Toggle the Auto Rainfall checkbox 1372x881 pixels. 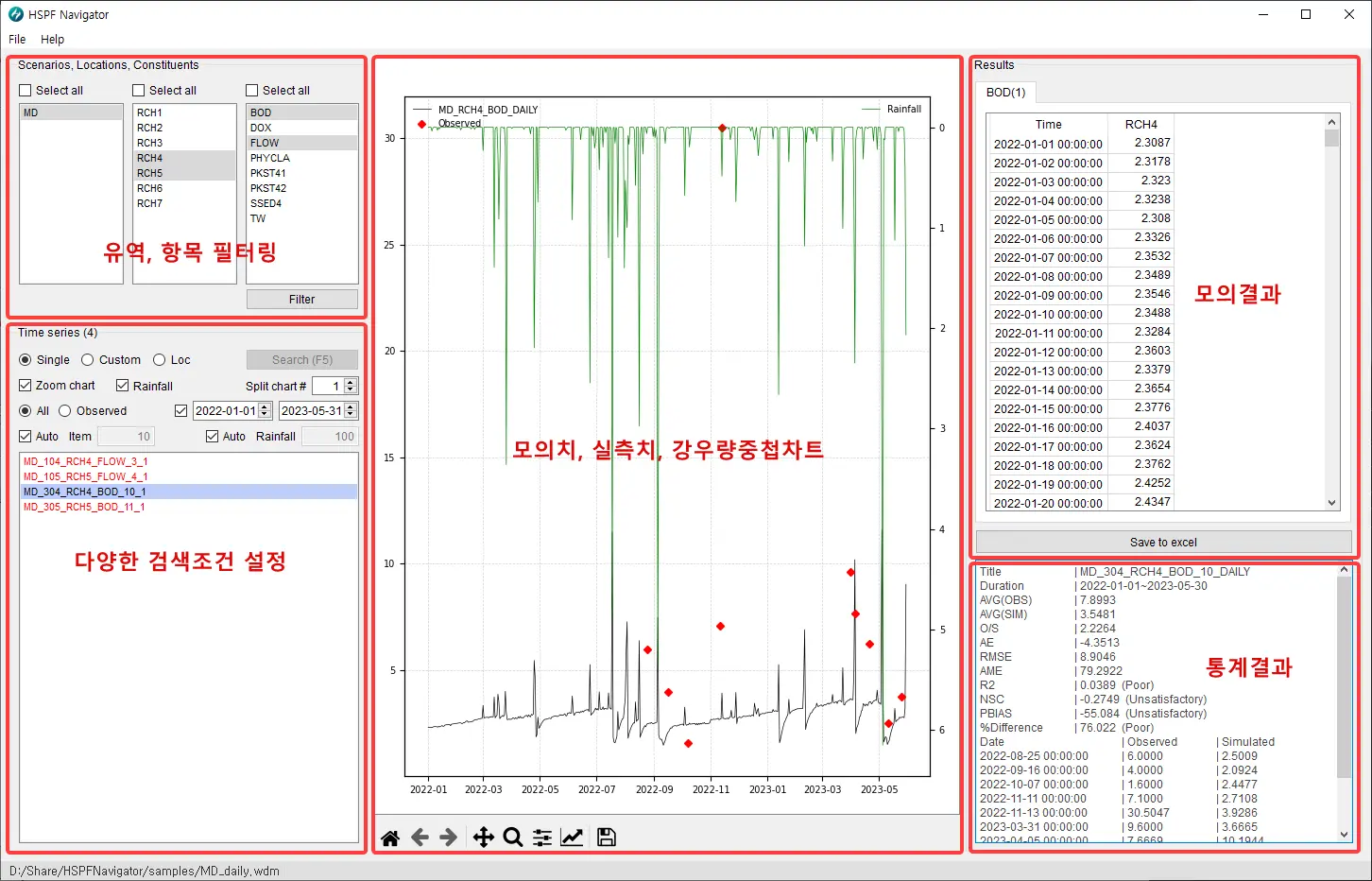(213, 437)
